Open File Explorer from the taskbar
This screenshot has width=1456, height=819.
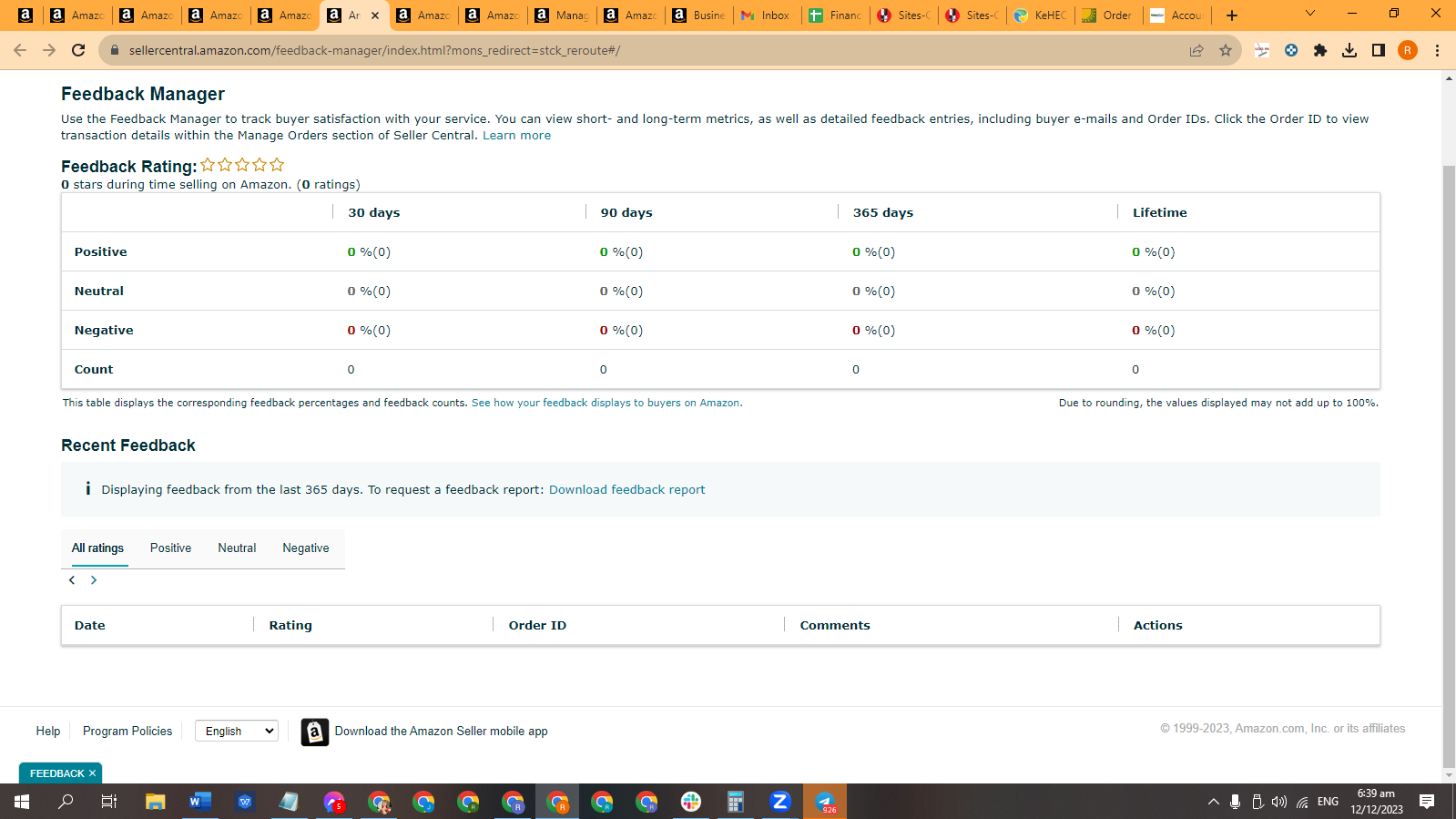(x=156, y=802)
